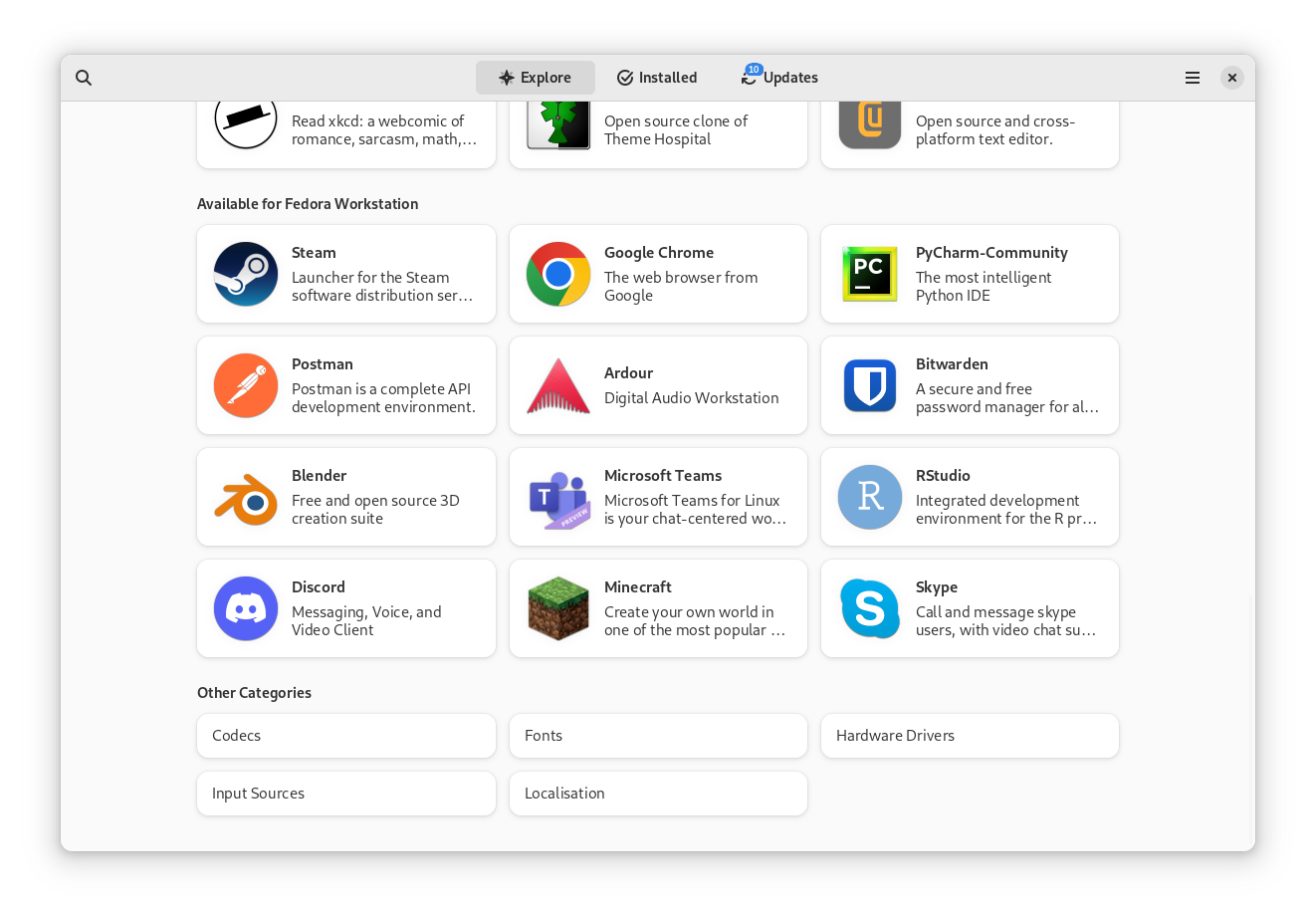
Task: Click the Google Chrome logo icon
Action: [558, 274]
